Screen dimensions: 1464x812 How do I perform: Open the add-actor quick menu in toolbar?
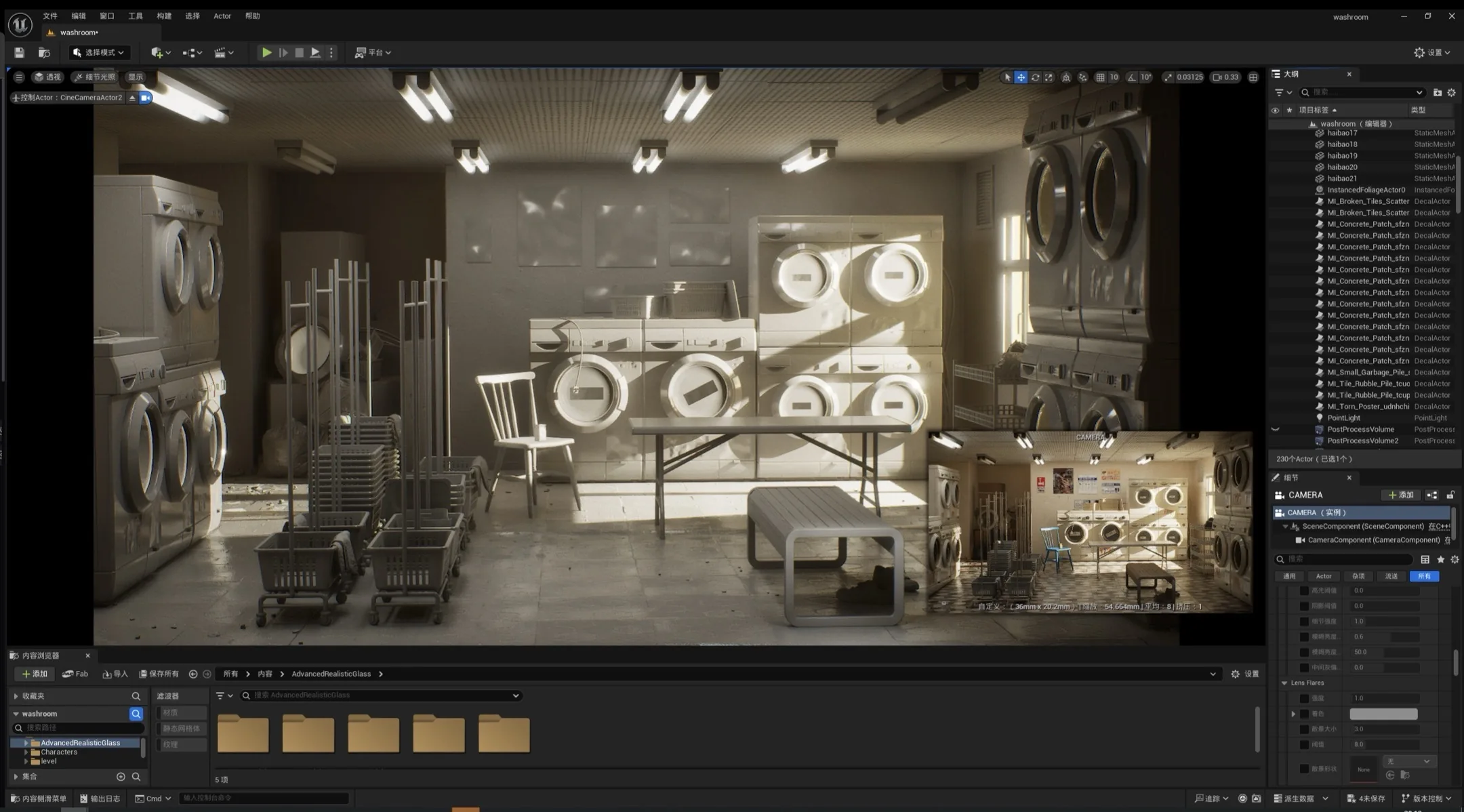(x=161, y=52)
